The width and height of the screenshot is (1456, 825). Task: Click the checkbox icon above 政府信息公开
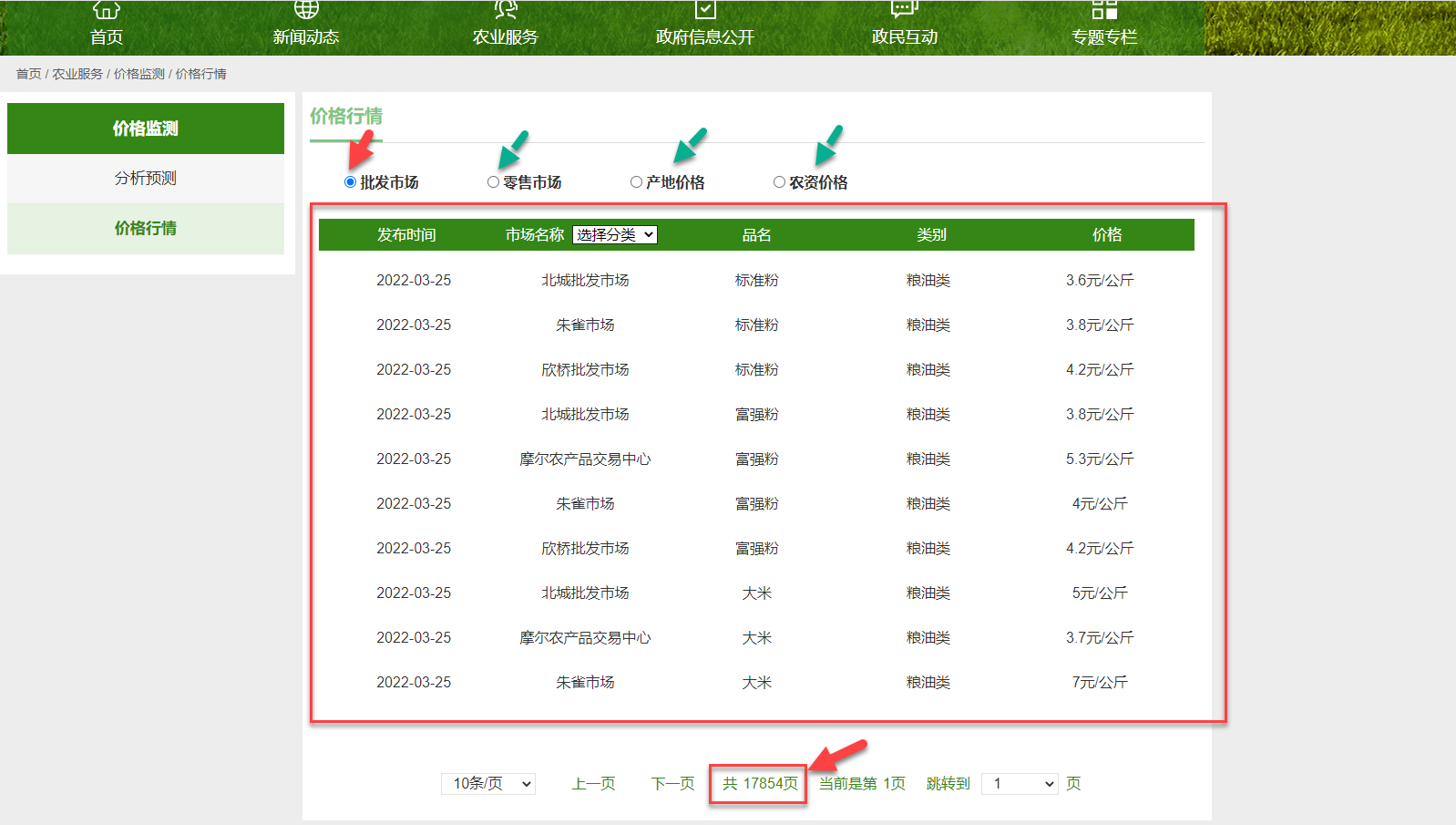tap(705, 10)
